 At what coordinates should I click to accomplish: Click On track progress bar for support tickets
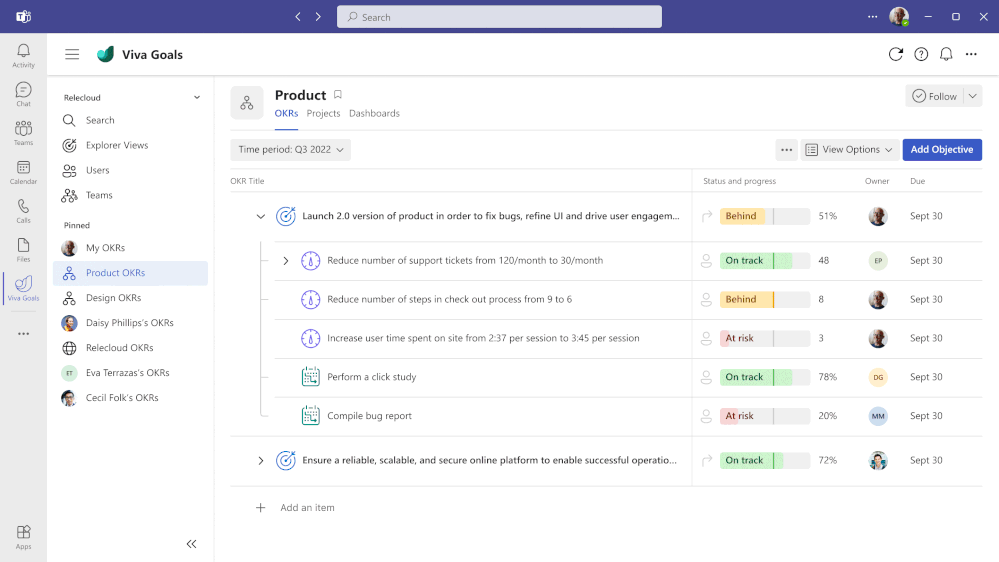tap(765, 261)
